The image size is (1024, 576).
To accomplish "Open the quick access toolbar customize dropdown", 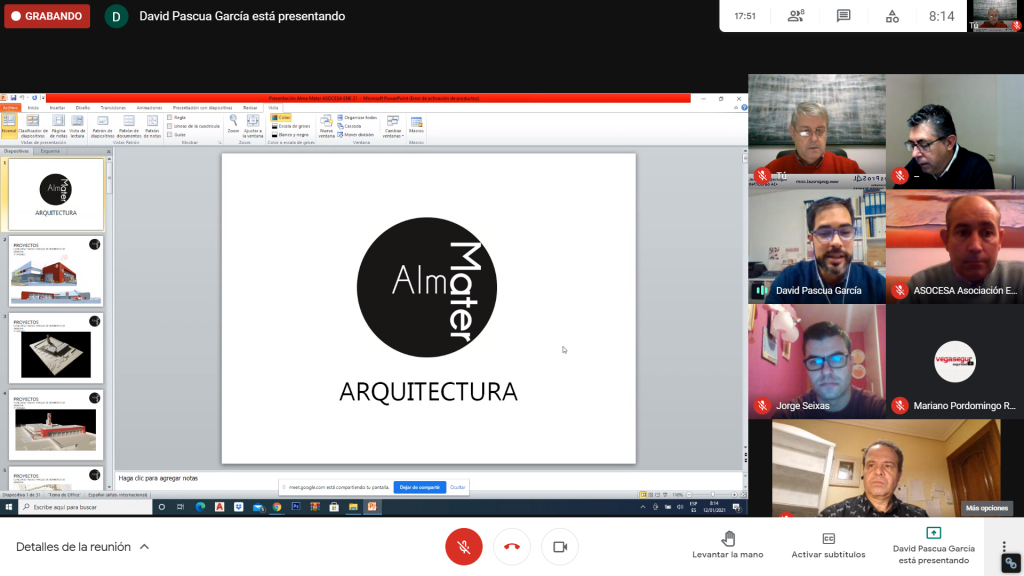I will (x=42, y=98).
